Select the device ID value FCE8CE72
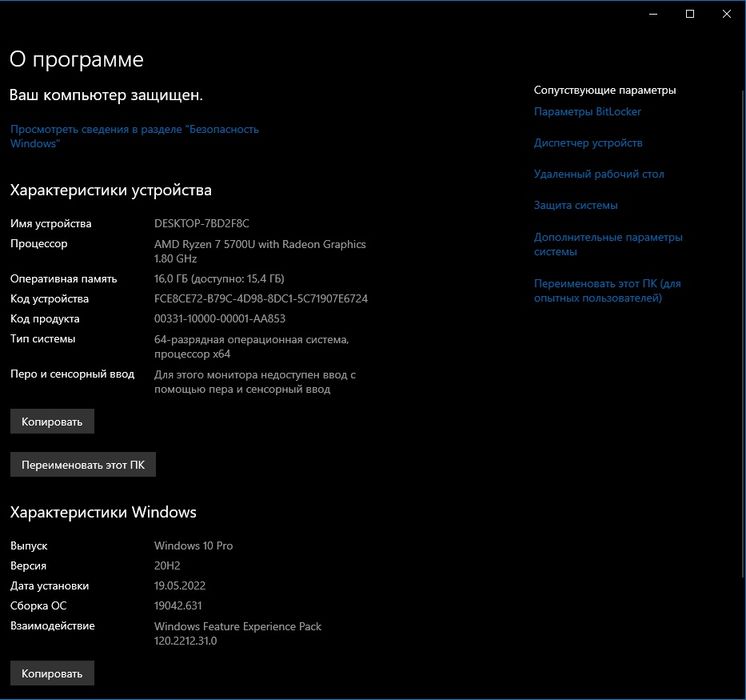The image size is (746, 700). click(x=261, y=299)
